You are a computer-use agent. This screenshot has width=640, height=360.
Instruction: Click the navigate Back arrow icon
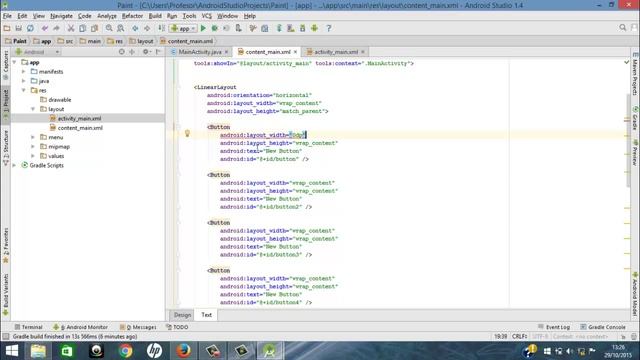[x=135, y=28]
